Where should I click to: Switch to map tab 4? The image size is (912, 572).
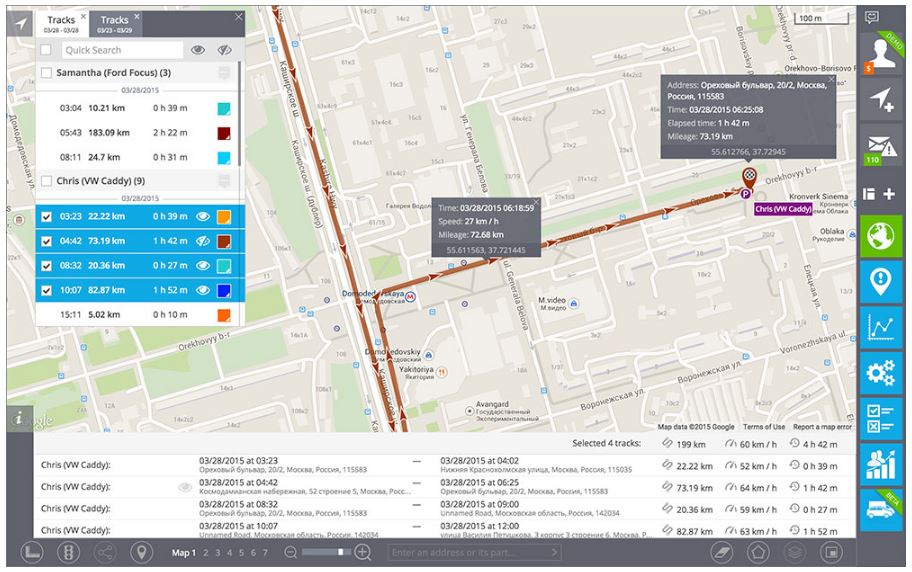click(x=229, y=553)
